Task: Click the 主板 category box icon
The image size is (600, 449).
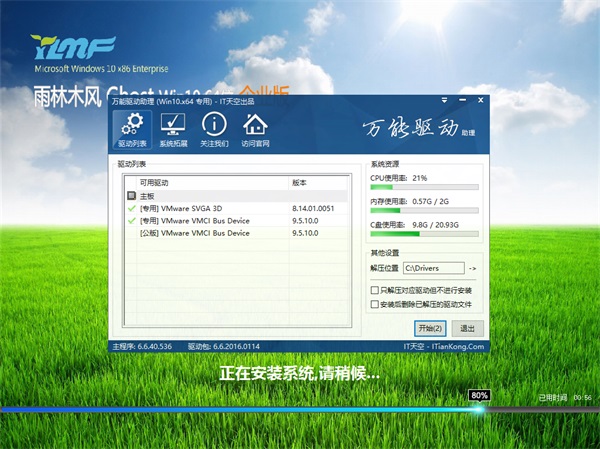Action: [131, 196]
